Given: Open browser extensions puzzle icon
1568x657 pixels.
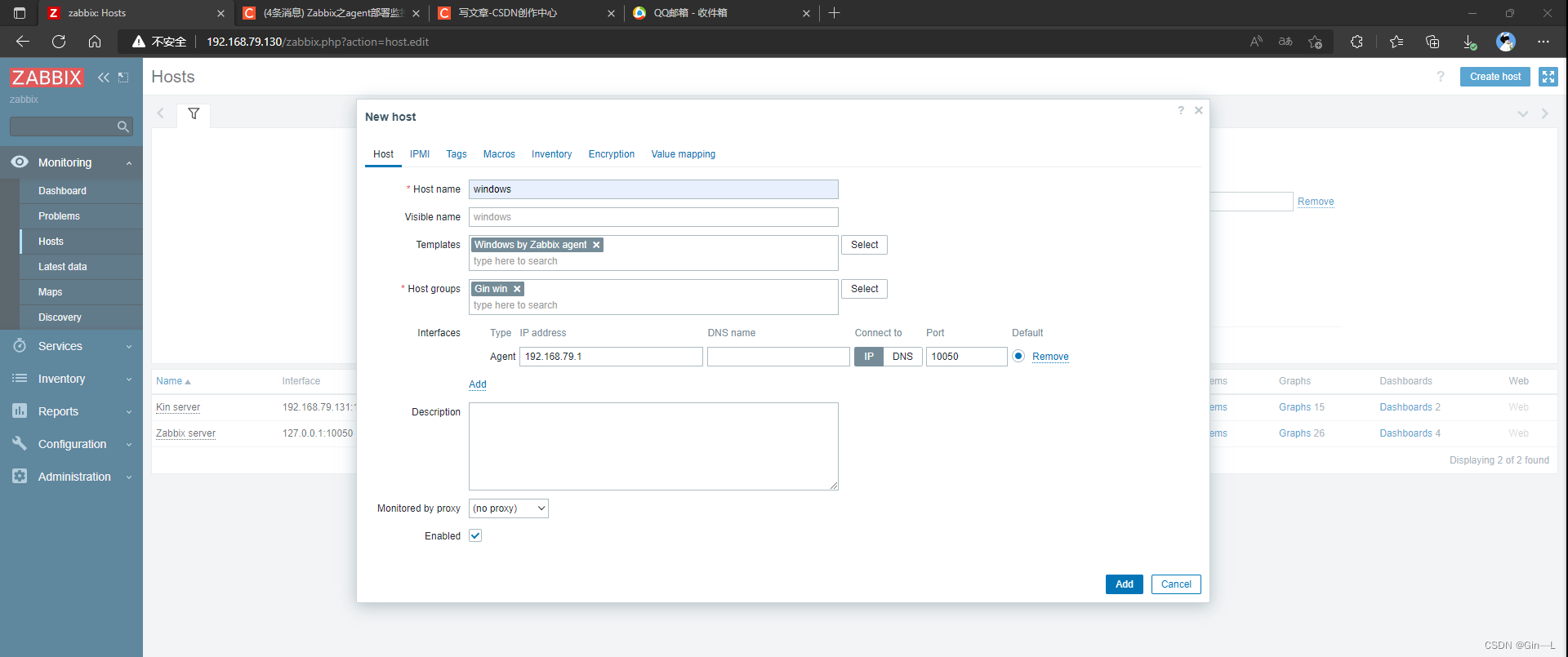Looking at the screenshot, I should [x=1357, y=42].
